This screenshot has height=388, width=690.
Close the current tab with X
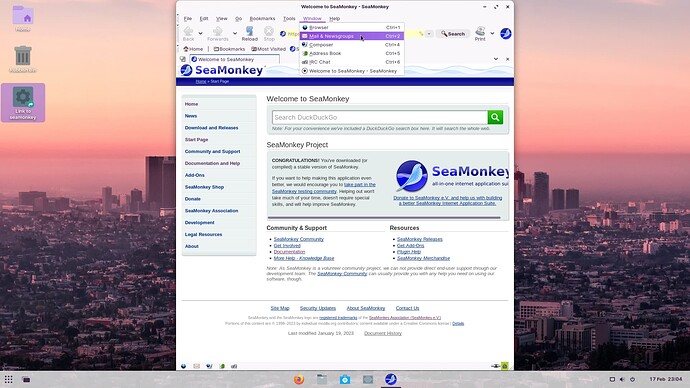(x=507, y=59)
